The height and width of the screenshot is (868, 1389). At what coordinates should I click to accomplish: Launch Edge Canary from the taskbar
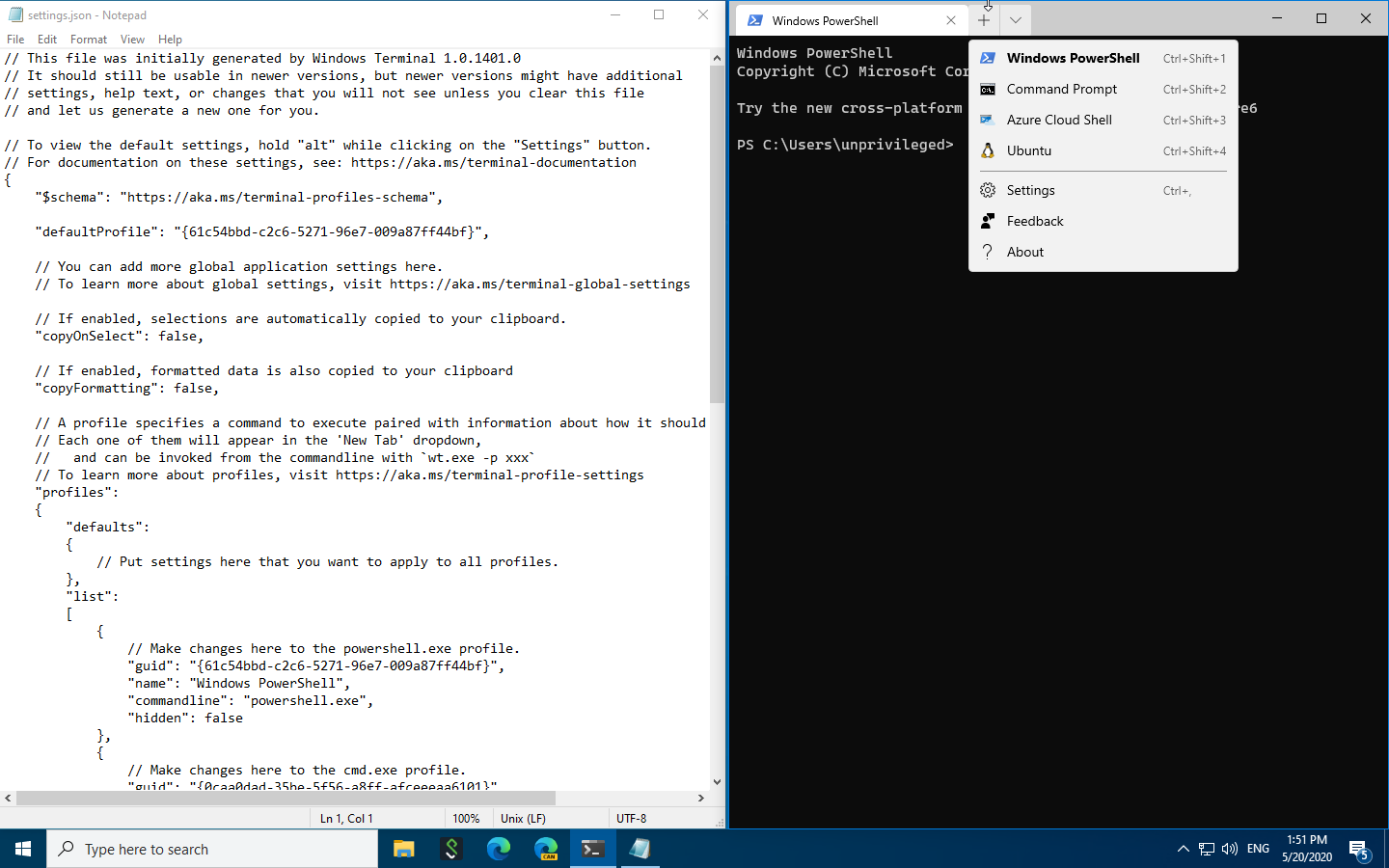pos(546,849)
